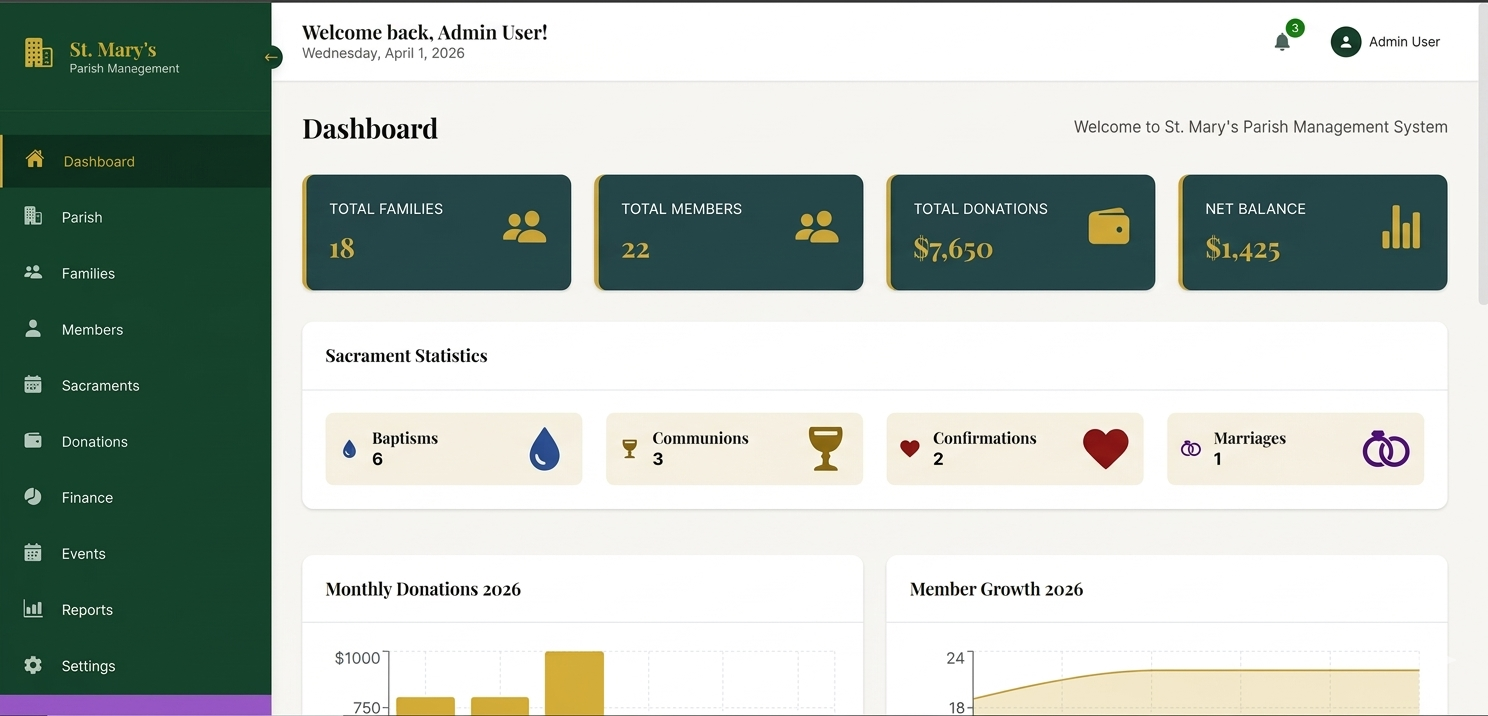1488x716 pixels.
Task: Click the Members person icon in sidebar
Action: pos(33,329)
